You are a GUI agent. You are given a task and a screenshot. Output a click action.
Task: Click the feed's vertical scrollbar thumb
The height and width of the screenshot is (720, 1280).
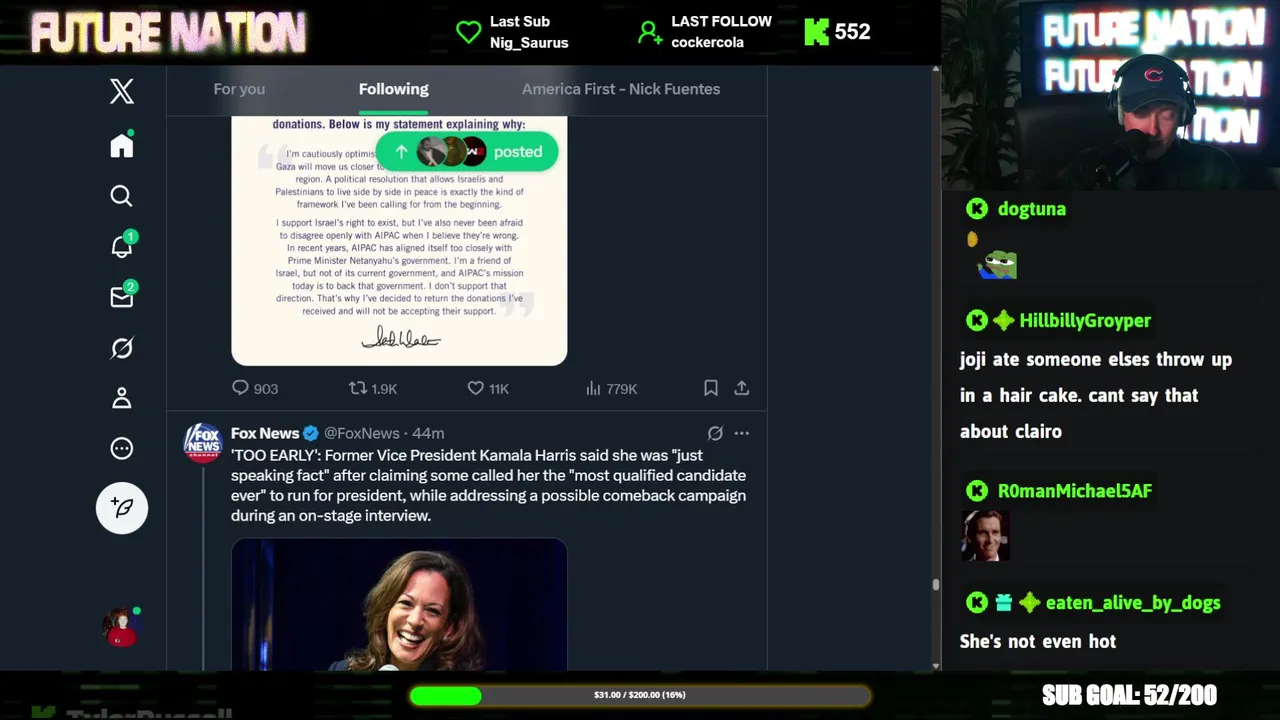936,585
